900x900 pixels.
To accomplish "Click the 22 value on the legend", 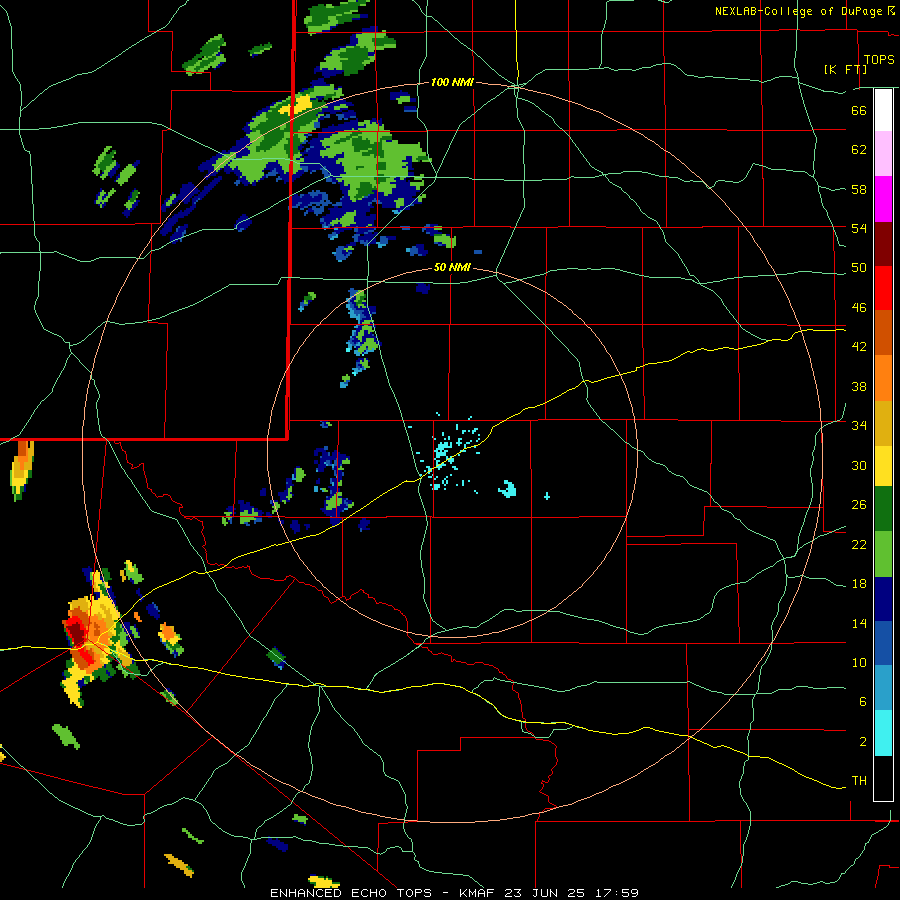I will (859, 545).
